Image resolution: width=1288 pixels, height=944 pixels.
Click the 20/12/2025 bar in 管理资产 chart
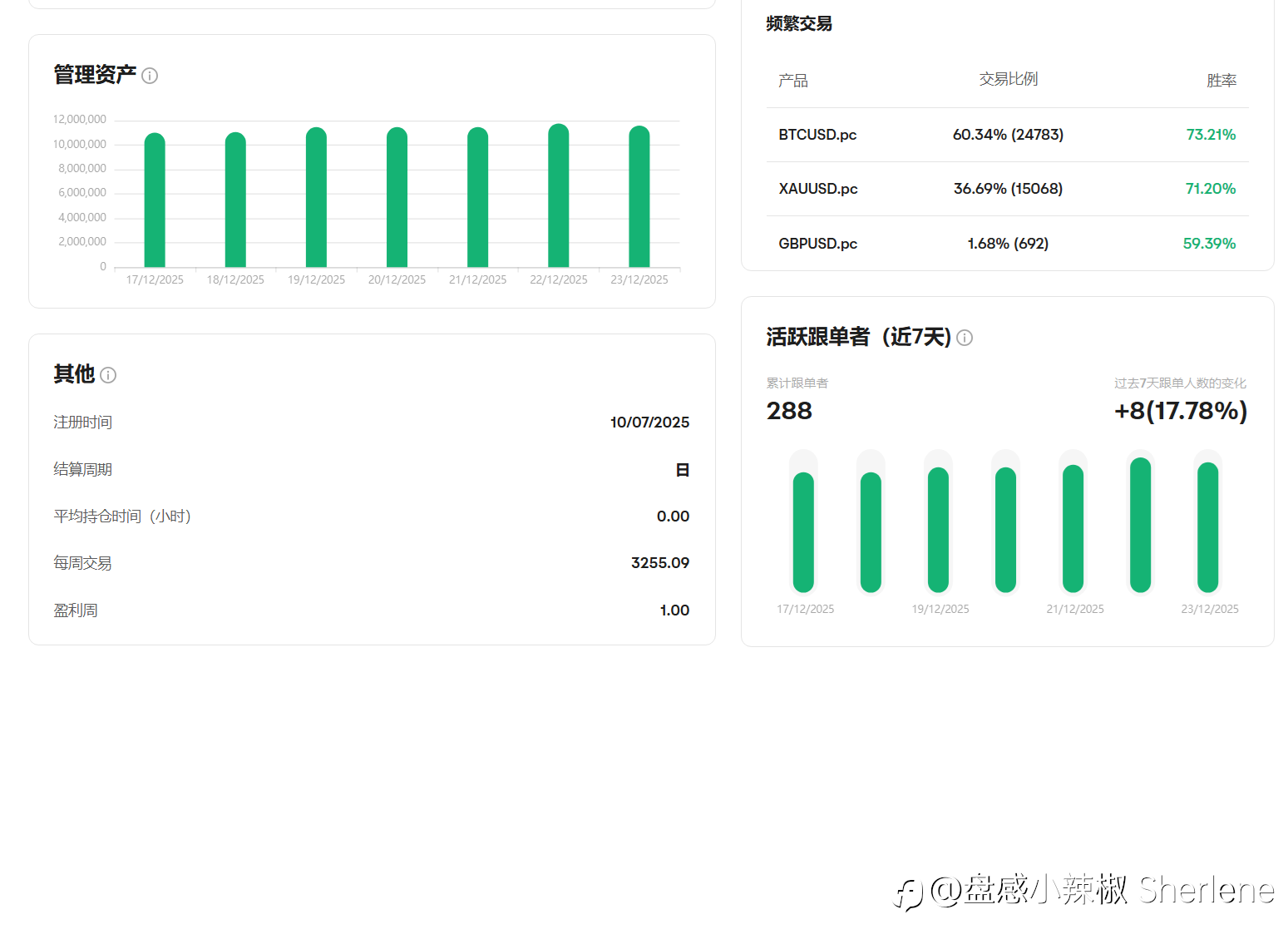coord(397,197)
